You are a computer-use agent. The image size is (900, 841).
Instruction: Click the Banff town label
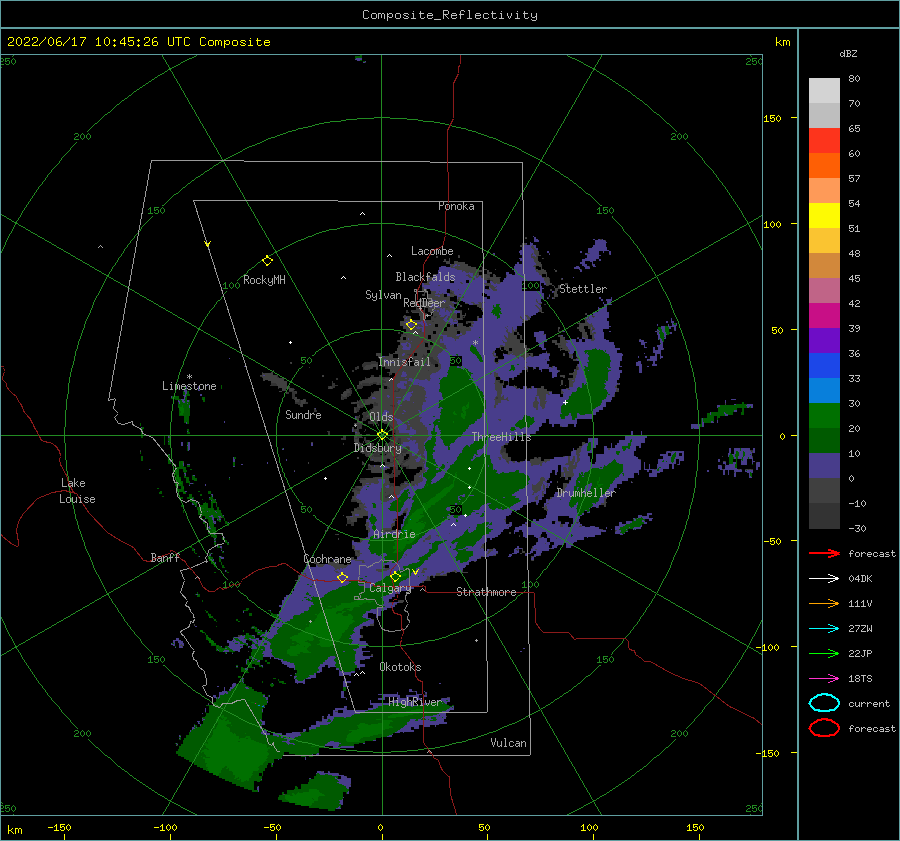pyautogui.click(x=165, y=557)
